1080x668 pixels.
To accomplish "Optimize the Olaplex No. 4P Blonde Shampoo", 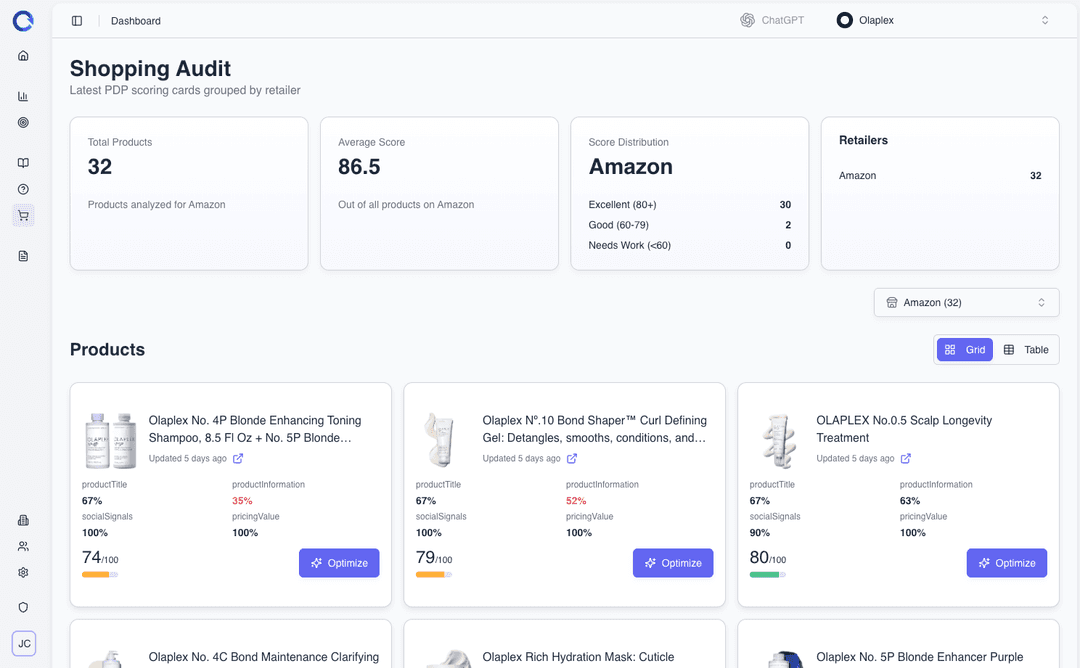I will [339, 563].
